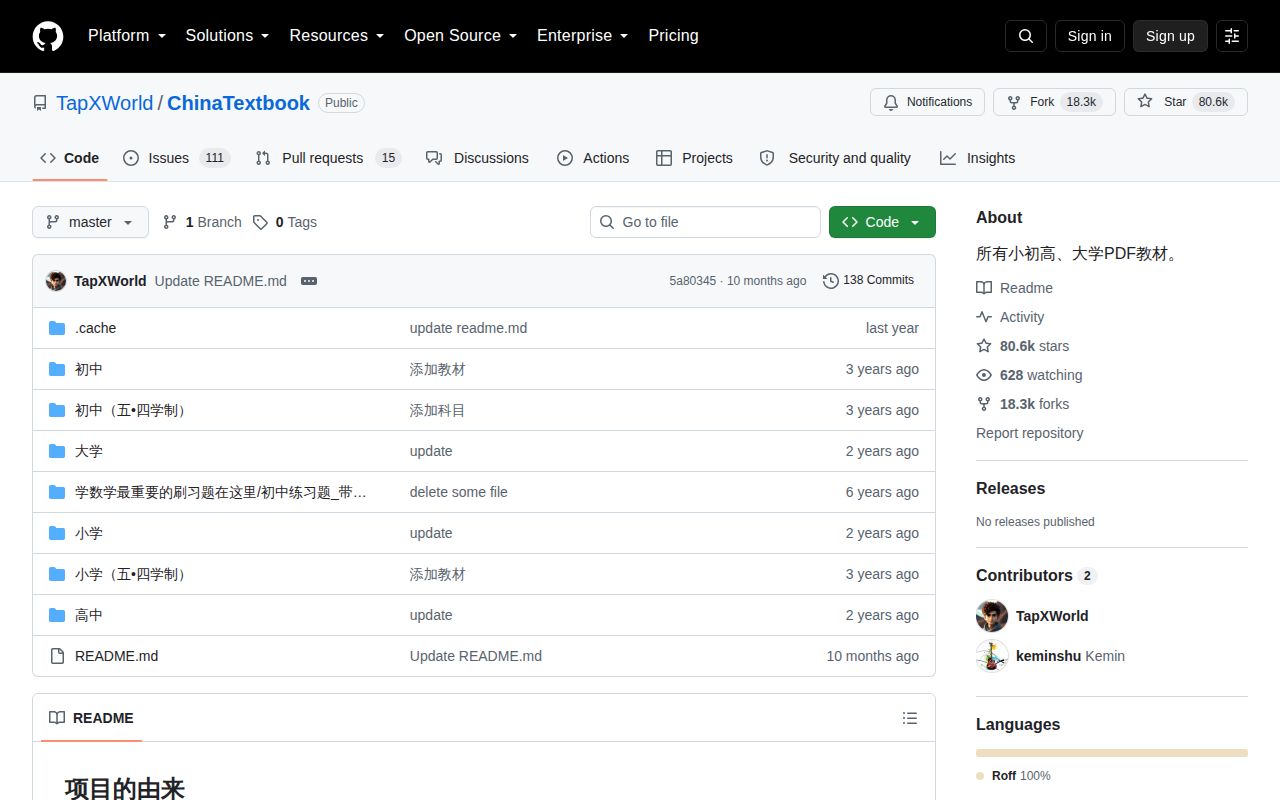Click the Notifications bell button

(x=928, y=102)
